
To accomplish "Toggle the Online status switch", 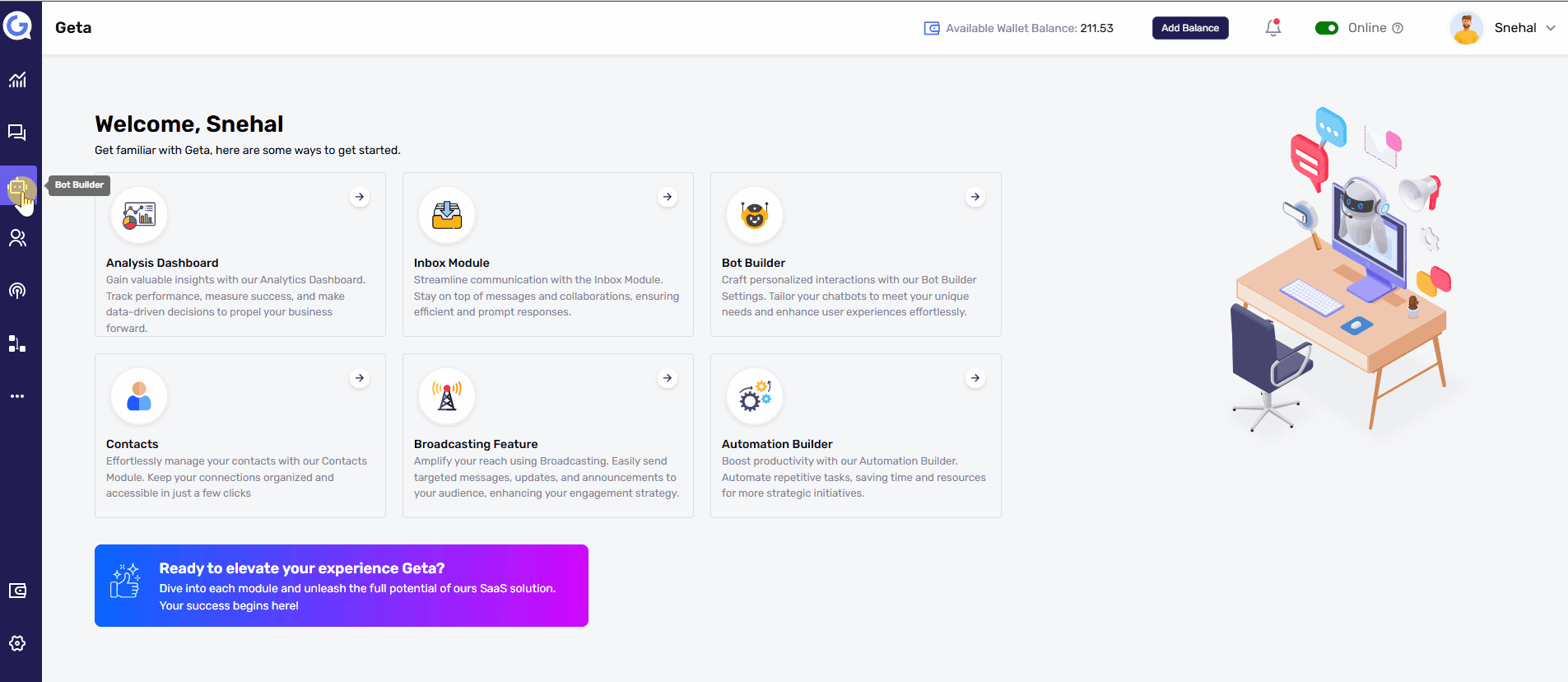I will pyautogui.click(x=1326, y=28).
